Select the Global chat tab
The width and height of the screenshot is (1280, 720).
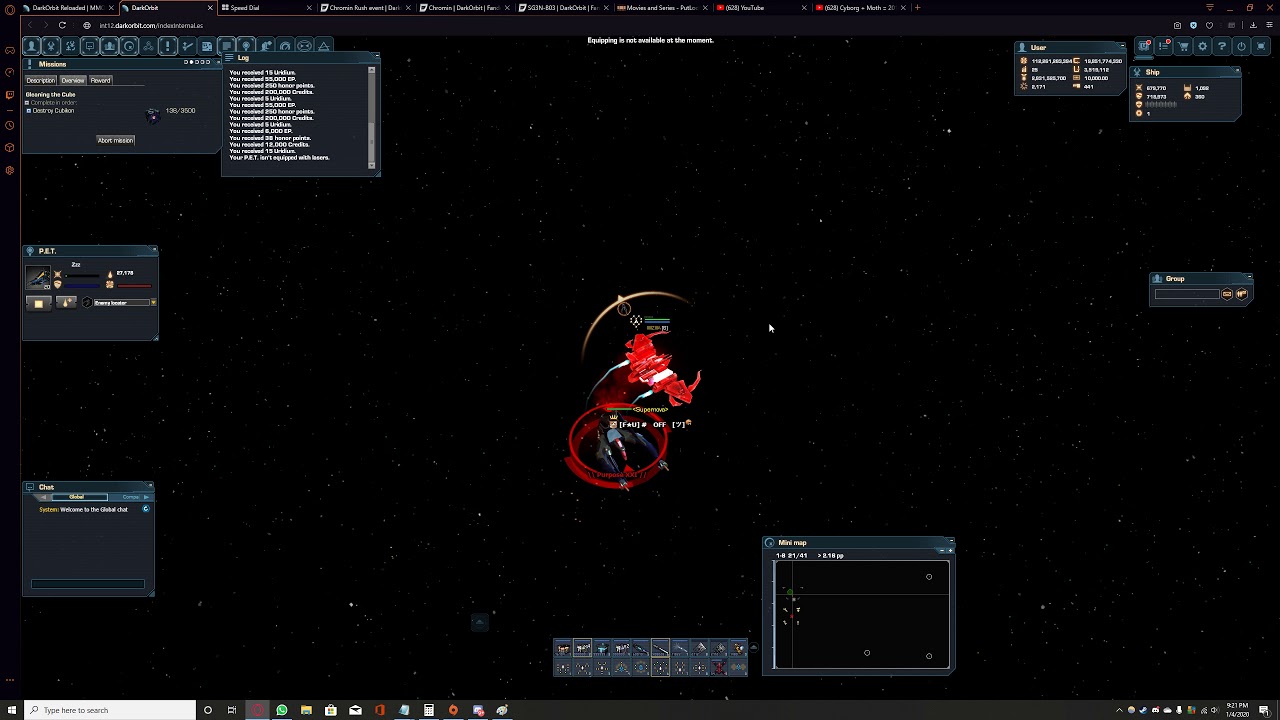(x=80, y=497)
